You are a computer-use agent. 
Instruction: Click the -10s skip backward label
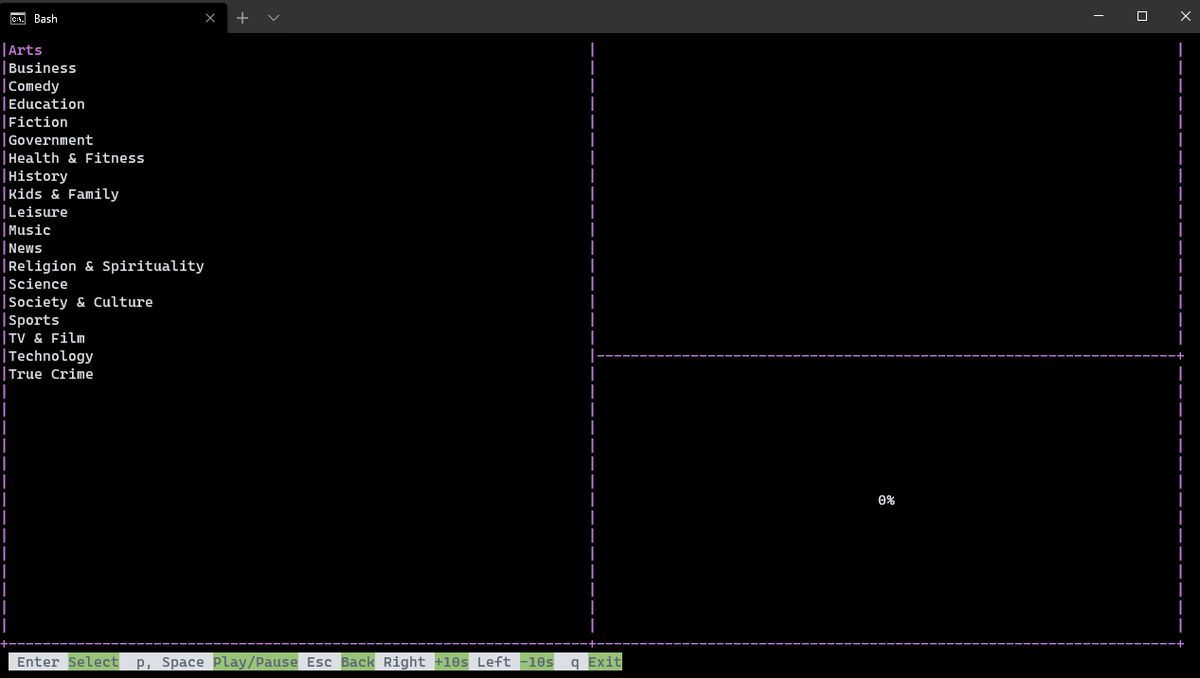coord(537,662)
